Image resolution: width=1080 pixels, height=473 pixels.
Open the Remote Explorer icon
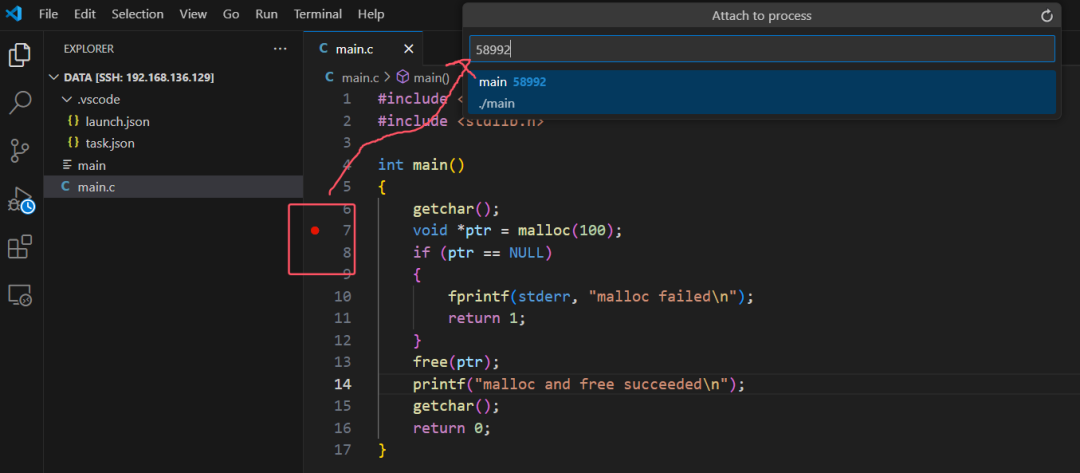[x=20, y=294]
